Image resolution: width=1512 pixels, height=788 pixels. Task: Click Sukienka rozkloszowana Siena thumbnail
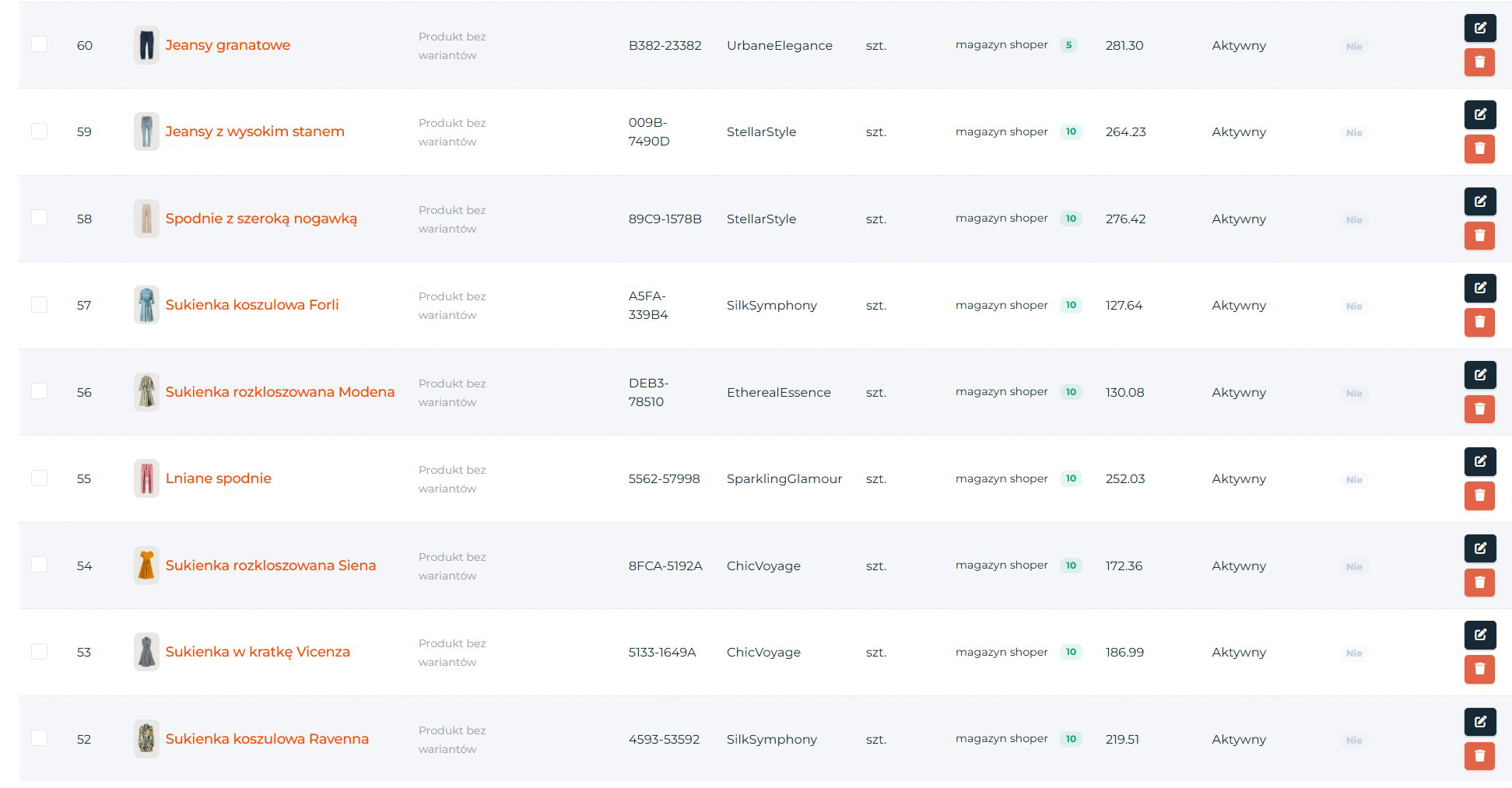146,566
